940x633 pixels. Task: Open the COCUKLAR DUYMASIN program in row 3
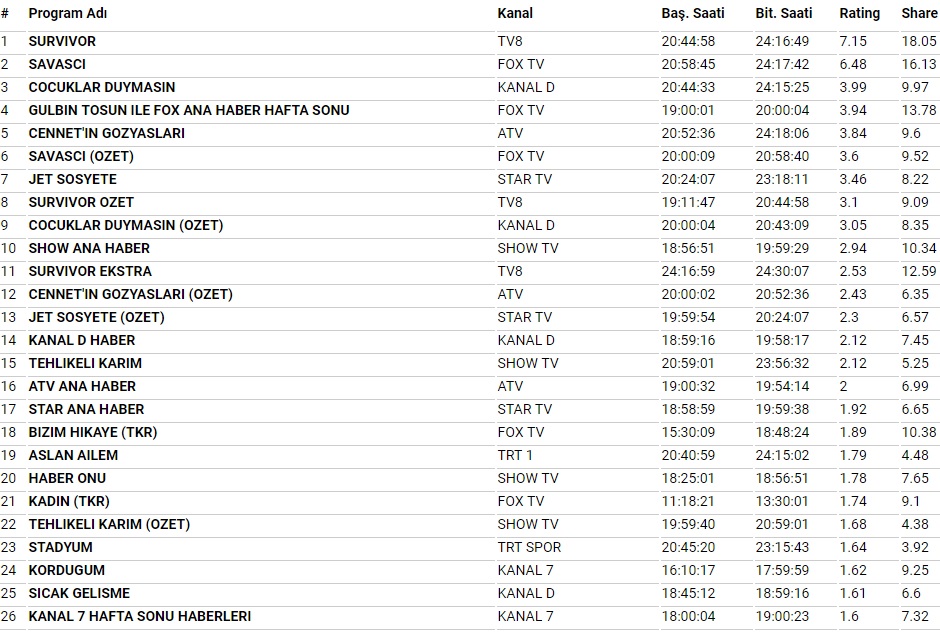click(101, 87)
